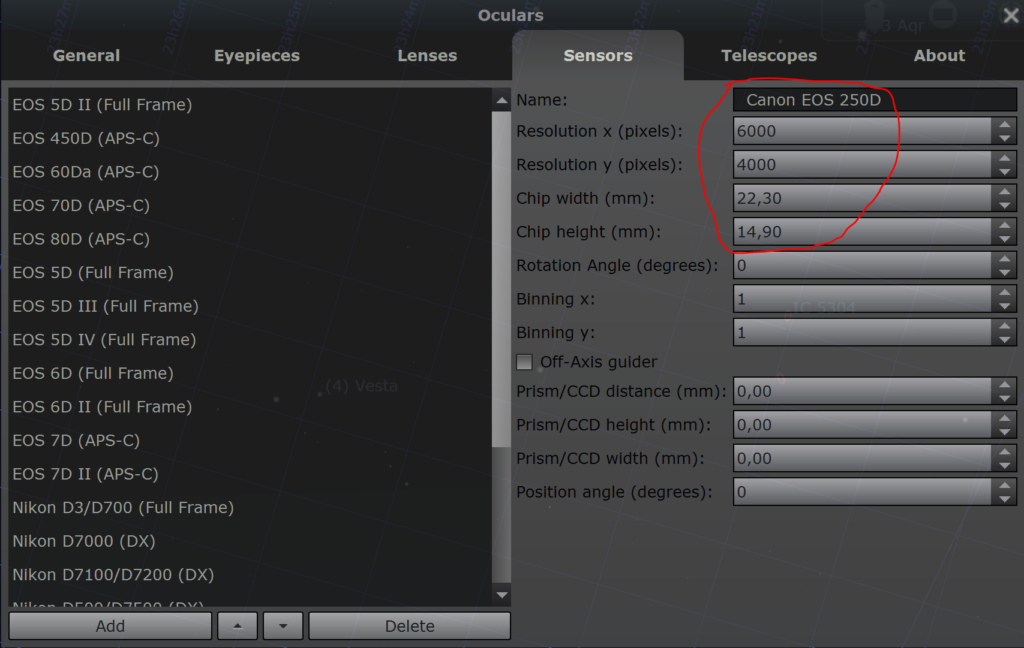This screenshot has height=648, width=1024.
Task: Decrease Chip height with spinner down arrow
Action: point(1004,239)
